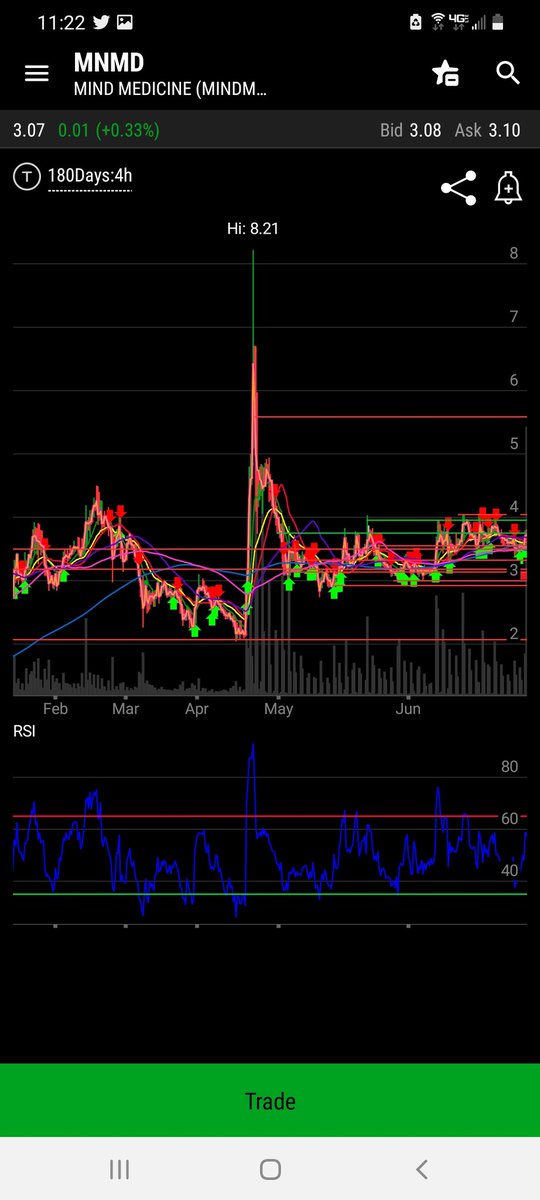Tap the Feb label on date axis

click(56, 709)
